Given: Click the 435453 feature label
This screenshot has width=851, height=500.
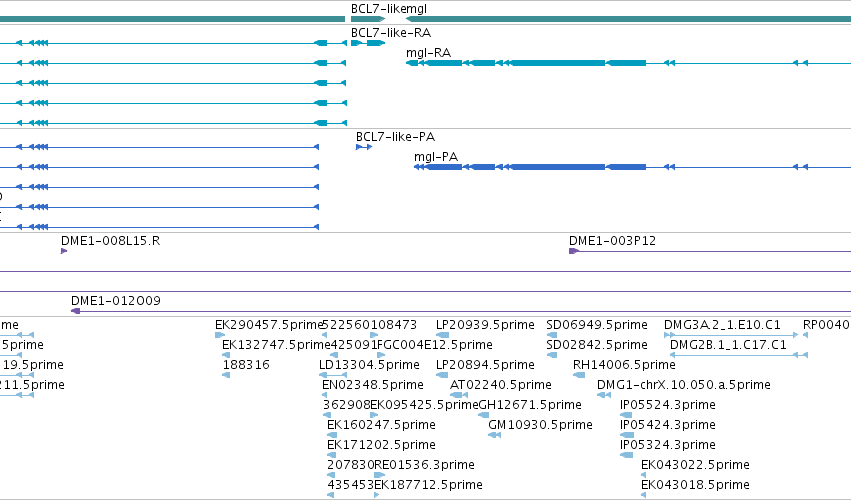Looking at the screenshot, I should [x=351, y=485].
